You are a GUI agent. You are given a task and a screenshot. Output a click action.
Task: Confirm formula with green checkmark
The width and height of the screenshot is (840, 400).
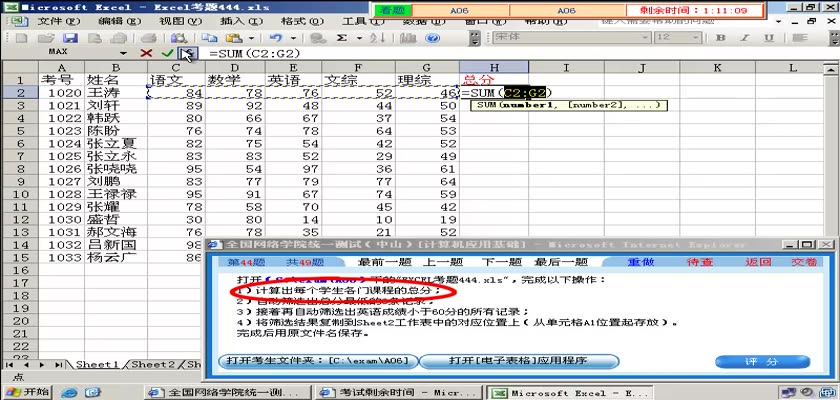[168, 53]
